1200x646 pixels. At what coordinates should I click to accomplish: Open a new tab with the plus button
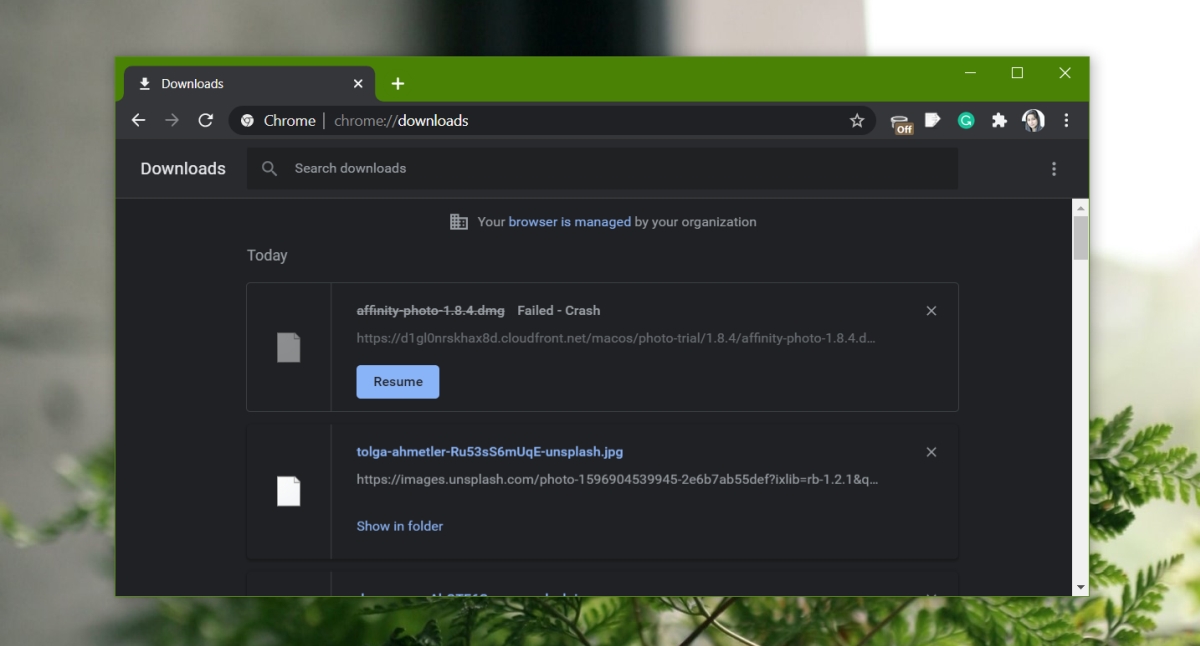(x=398, y=84)
